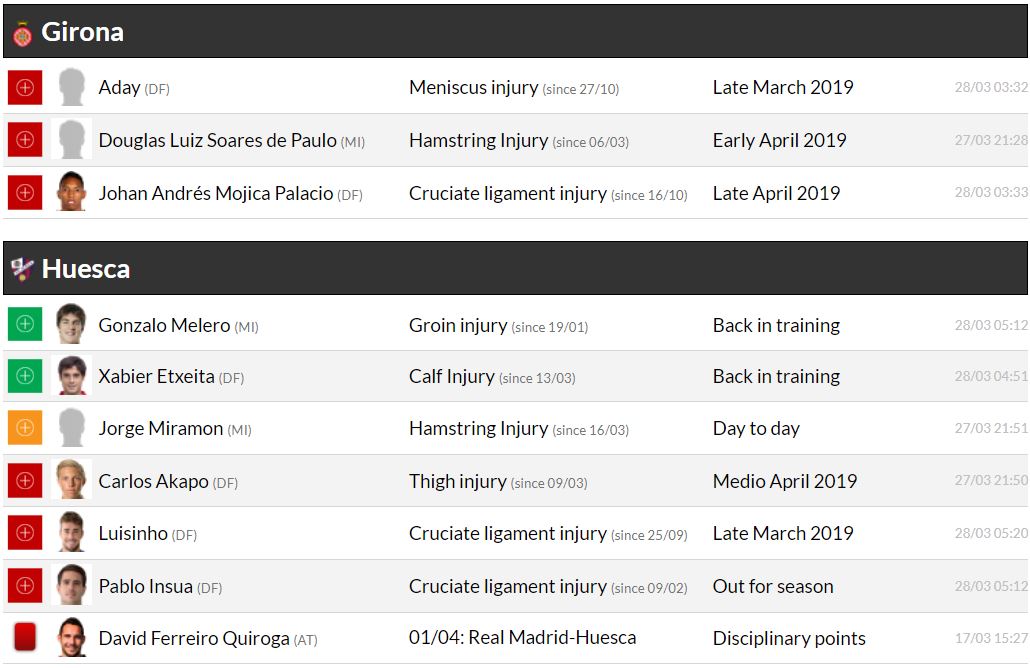Click Pablo Insua's Out for season status

coord(772,586)
